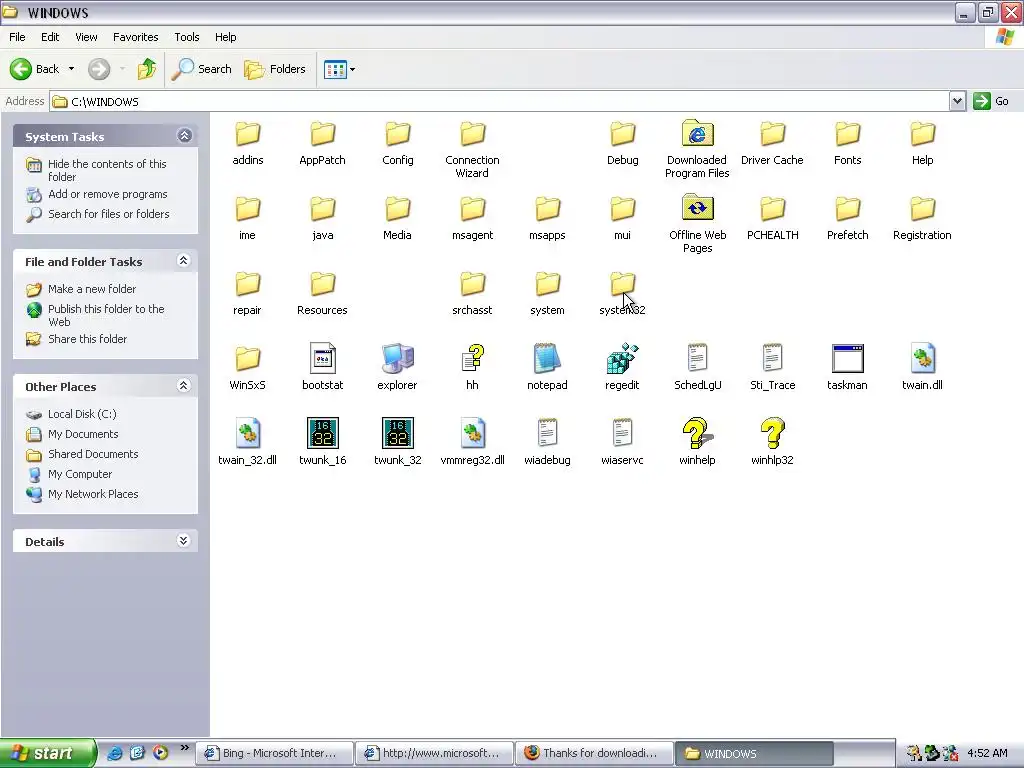Viewport: 1024px width, 768px height.
Task: Click the Up one level toolbar icon
Action: [x=147, y=69]
